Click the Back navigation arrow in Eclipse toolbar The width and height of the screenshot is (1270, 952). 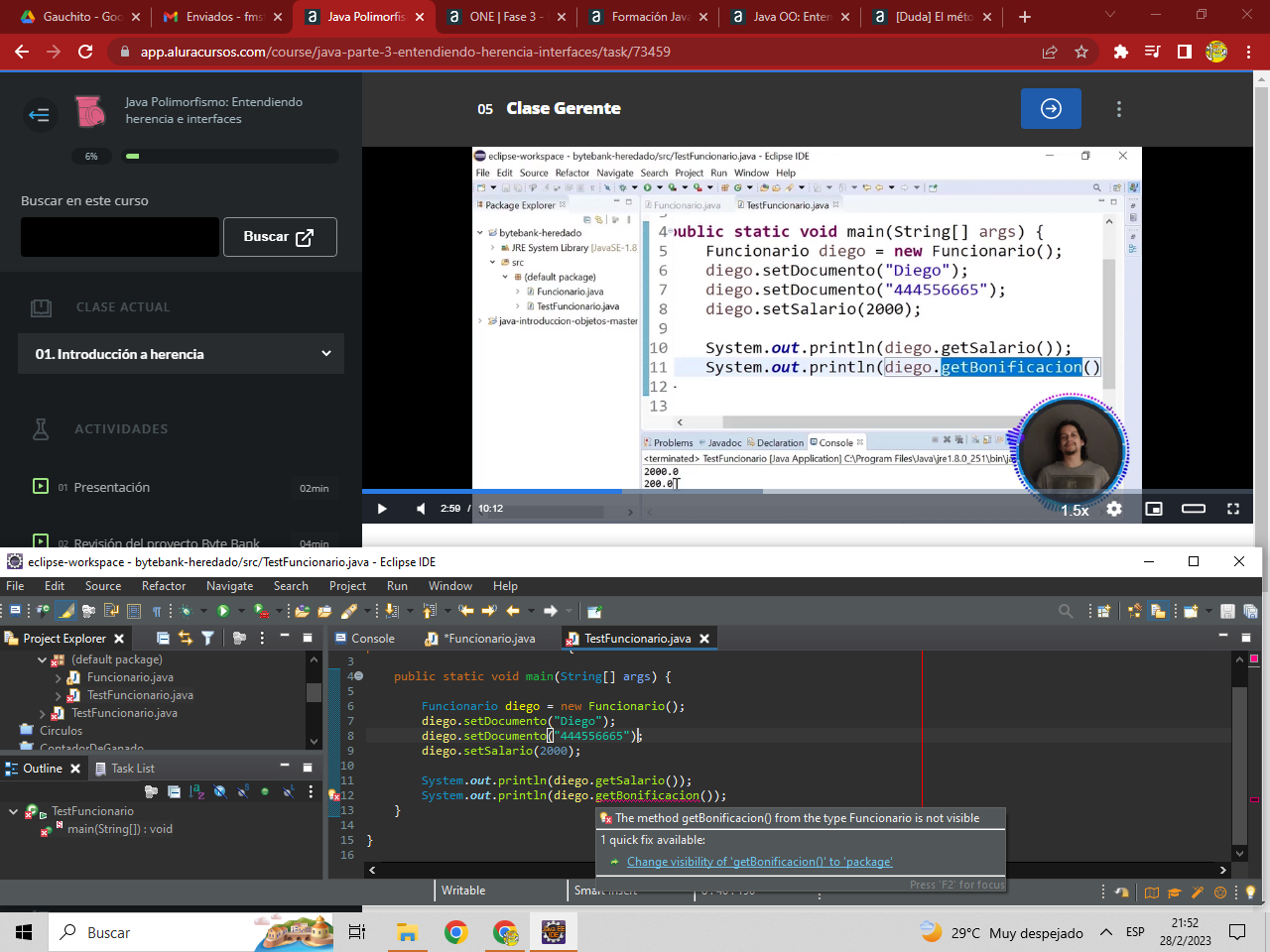tap(513, 611)
